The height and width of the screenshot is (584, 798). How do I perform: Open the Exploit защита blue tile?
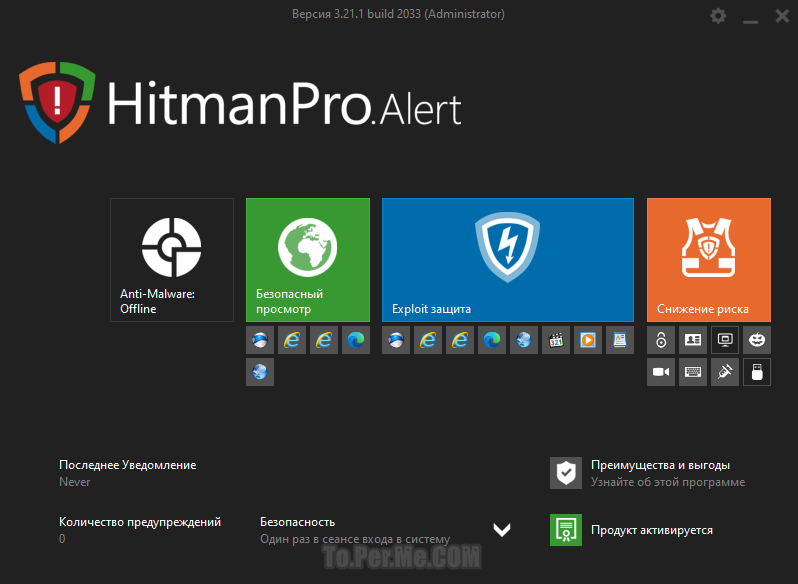pyautogui.click(x=508, y=260)
